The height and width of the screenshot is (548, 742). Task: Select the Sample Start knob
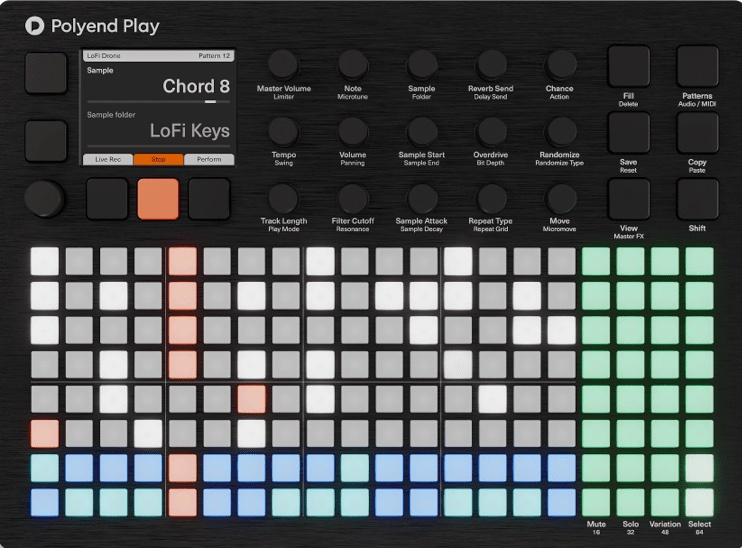pyautogui.click(x=422, y=132)
